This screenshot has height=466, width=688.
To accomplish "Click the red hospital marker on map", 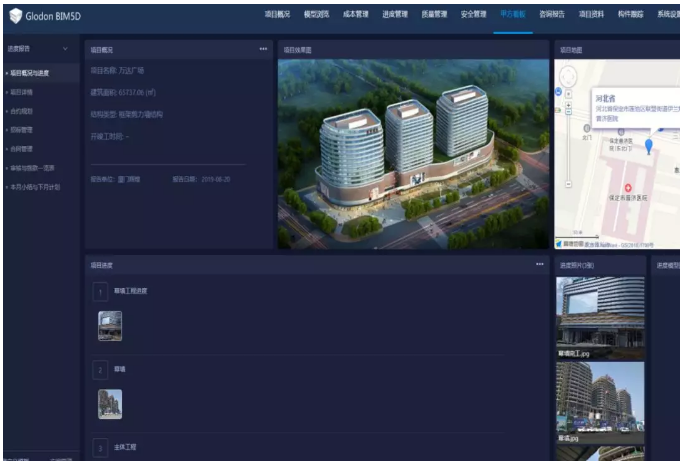I will coord(628,188).
